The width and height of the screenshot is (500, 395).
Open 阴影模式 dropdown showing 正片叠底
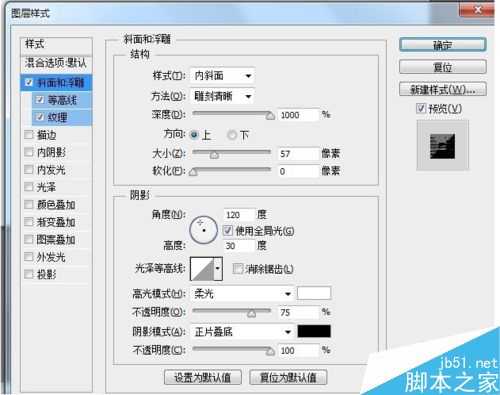coord(242,332)
